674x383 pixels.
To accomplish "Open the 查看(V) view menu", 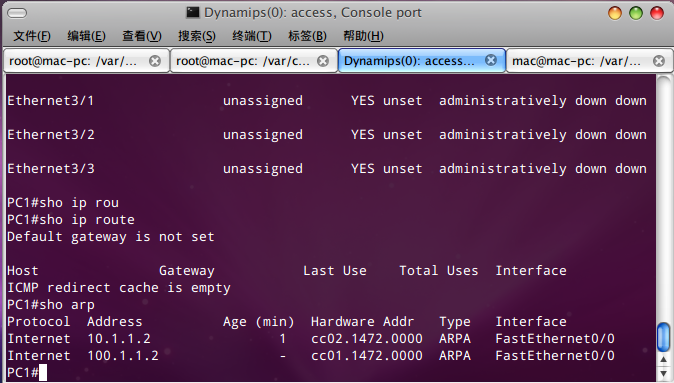I will [142, 36].
